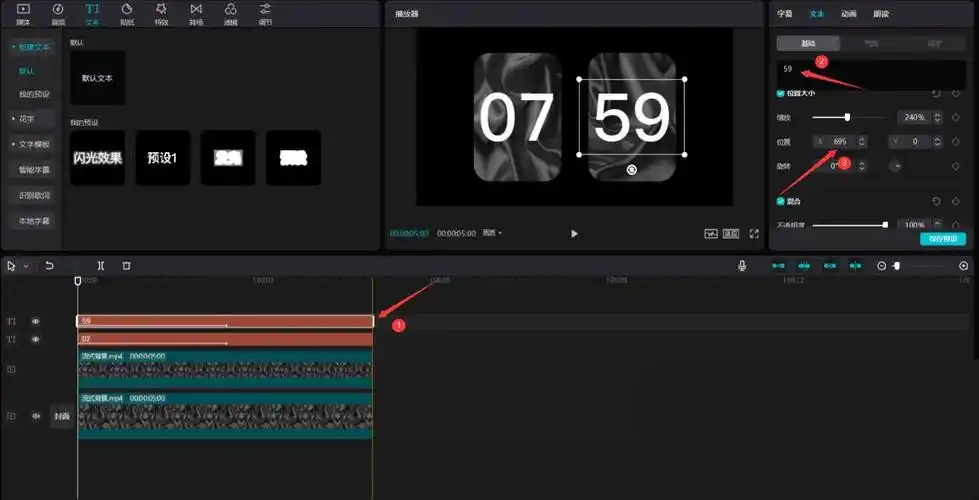The image size is (979, 500).
Task: Hide the '59' text track with eye icon
Action: coord(35,322)
